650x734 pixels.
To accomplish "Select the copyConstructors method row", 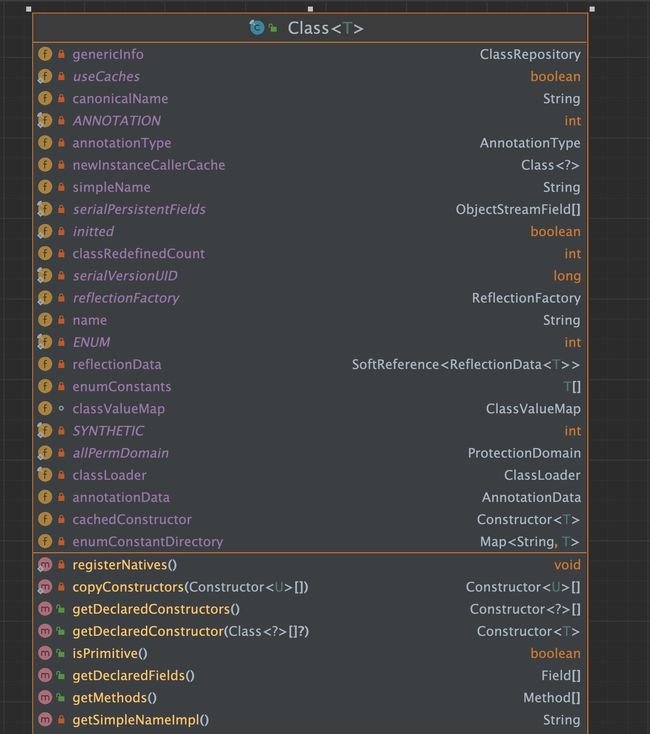I will tap(310, 587).
